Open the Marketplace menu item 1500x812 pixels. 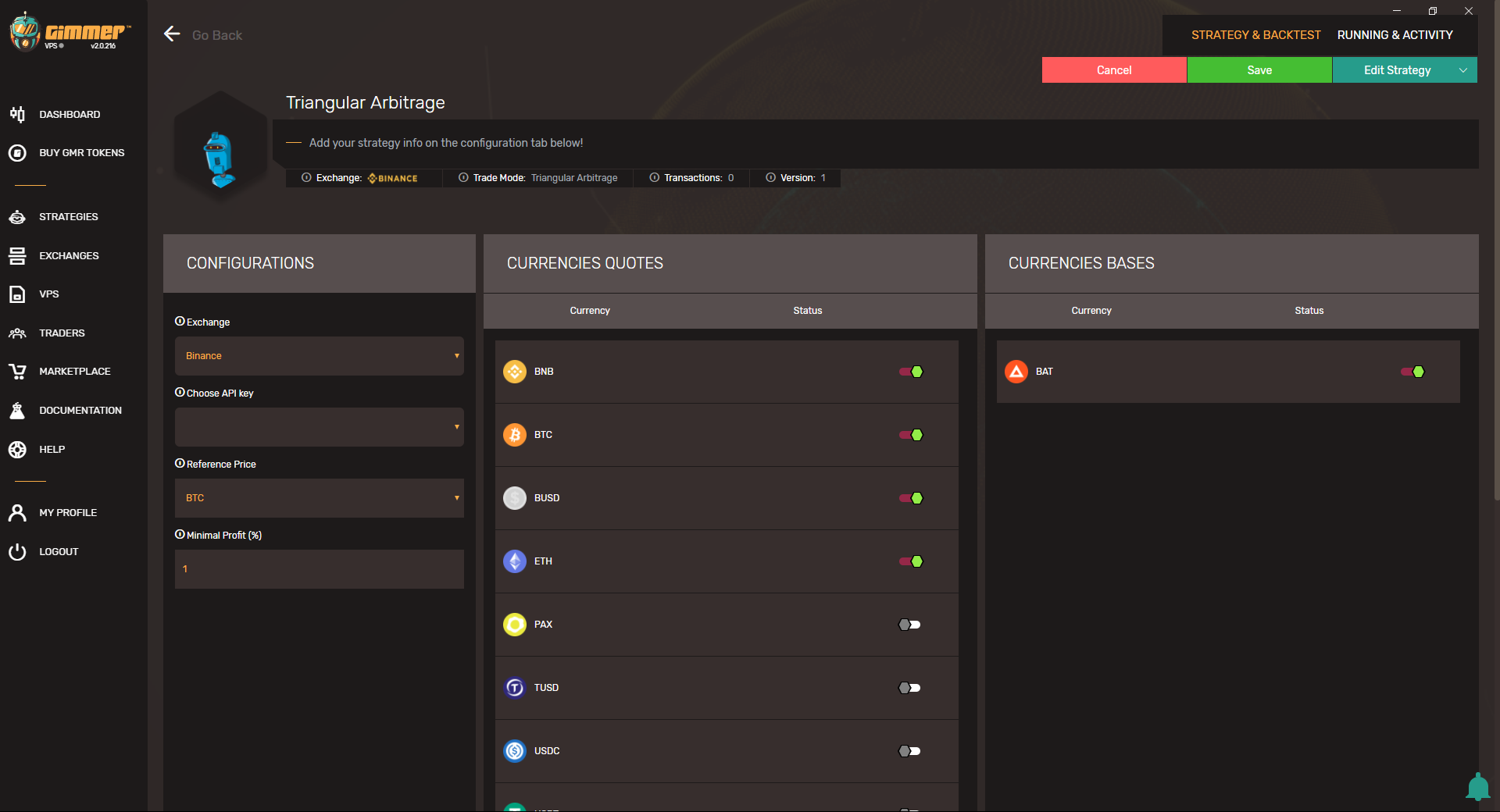coord(75,372)
